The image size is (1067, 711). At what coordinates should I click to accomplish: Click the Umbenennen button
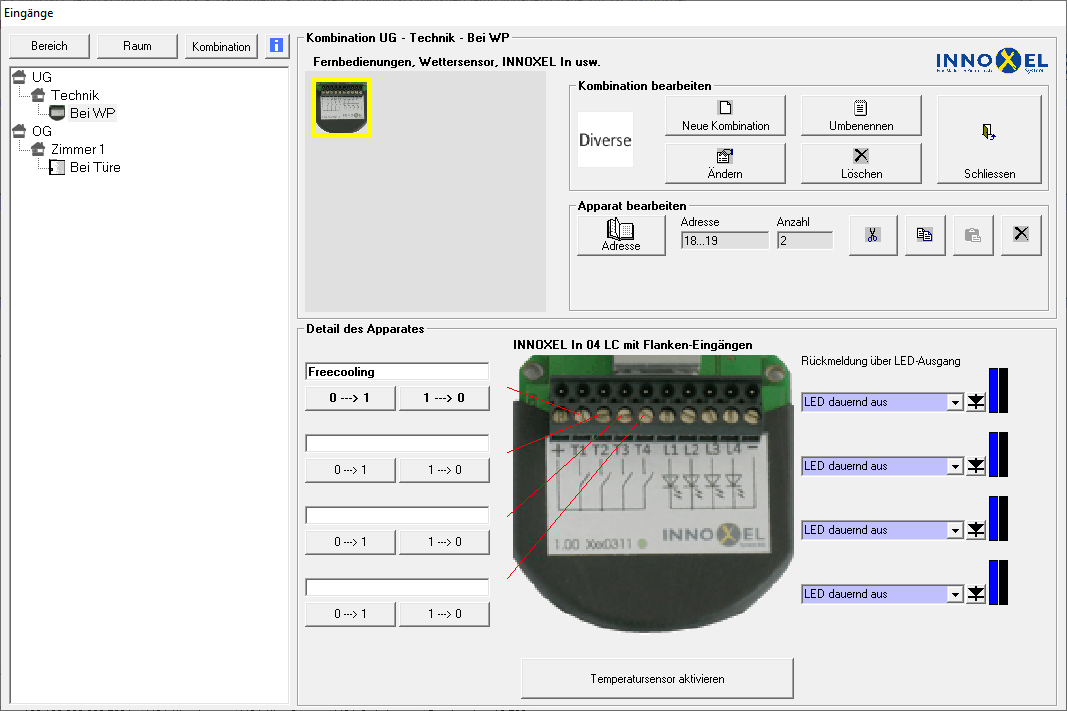coord(861,116)
